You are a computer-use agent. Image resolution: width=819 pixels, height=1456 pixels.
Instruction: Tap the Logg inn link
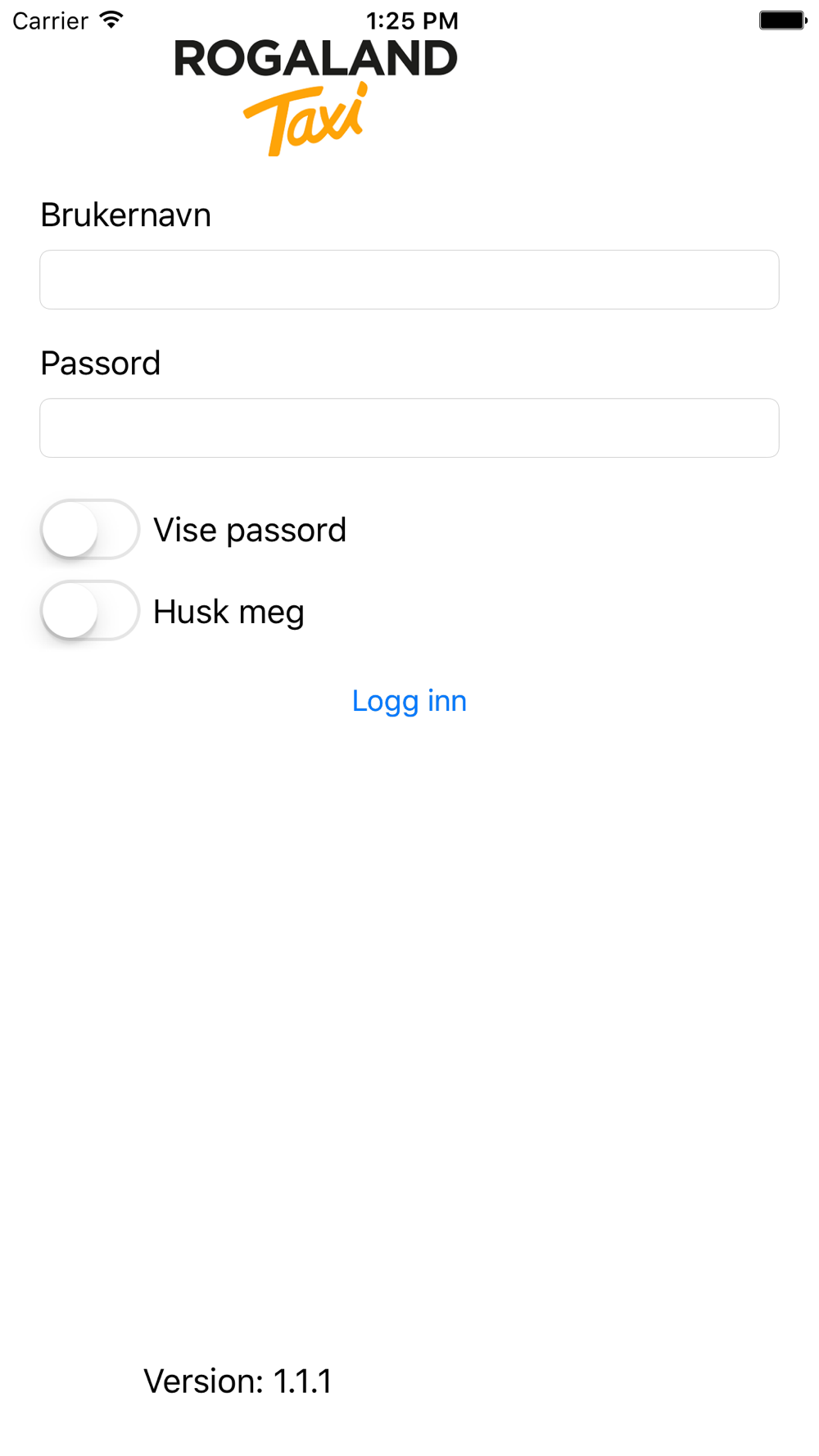(409, 701)
